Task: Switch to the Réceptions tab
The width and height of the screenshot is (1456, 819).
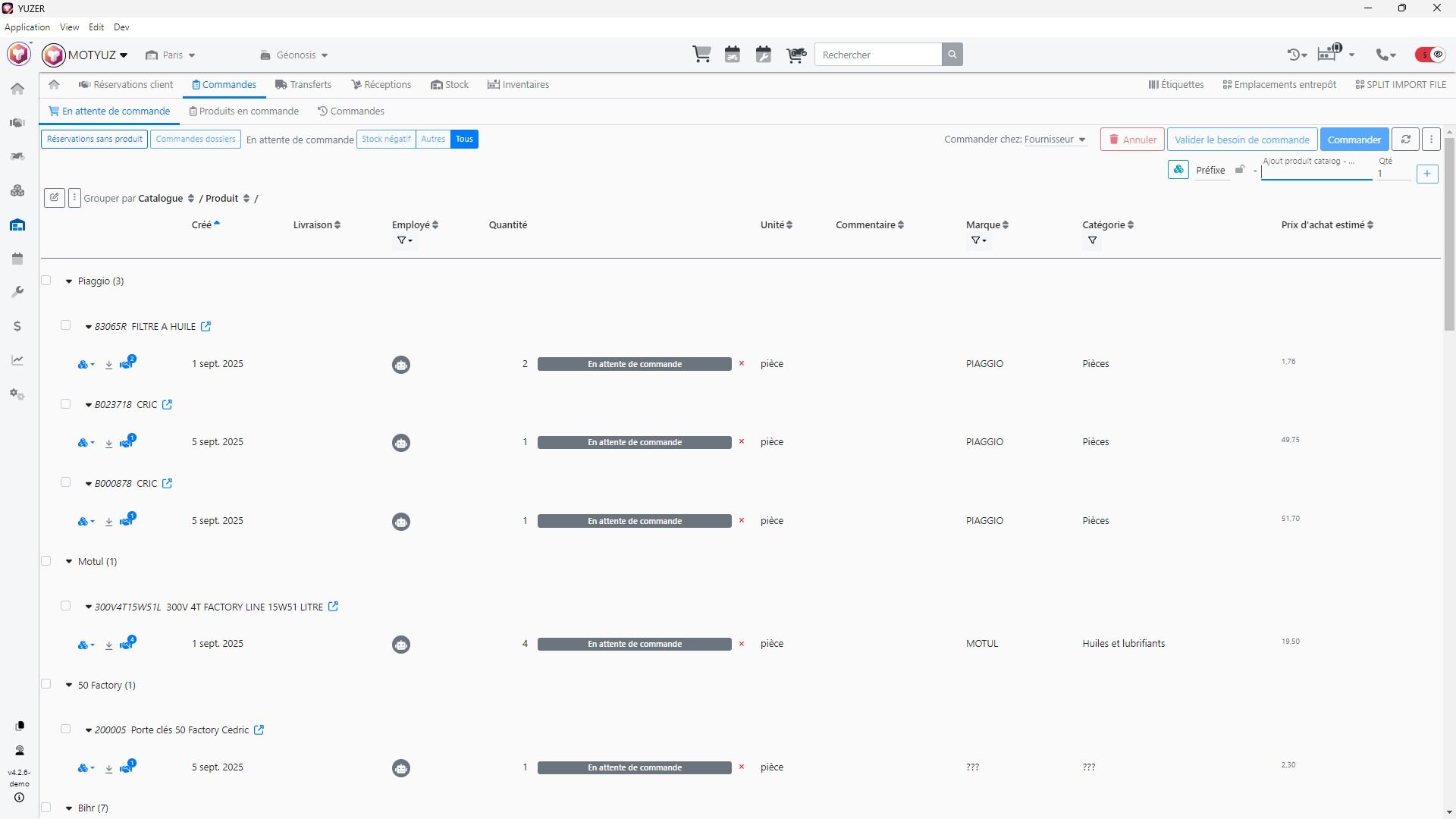Action: click(x=381, y=85)
